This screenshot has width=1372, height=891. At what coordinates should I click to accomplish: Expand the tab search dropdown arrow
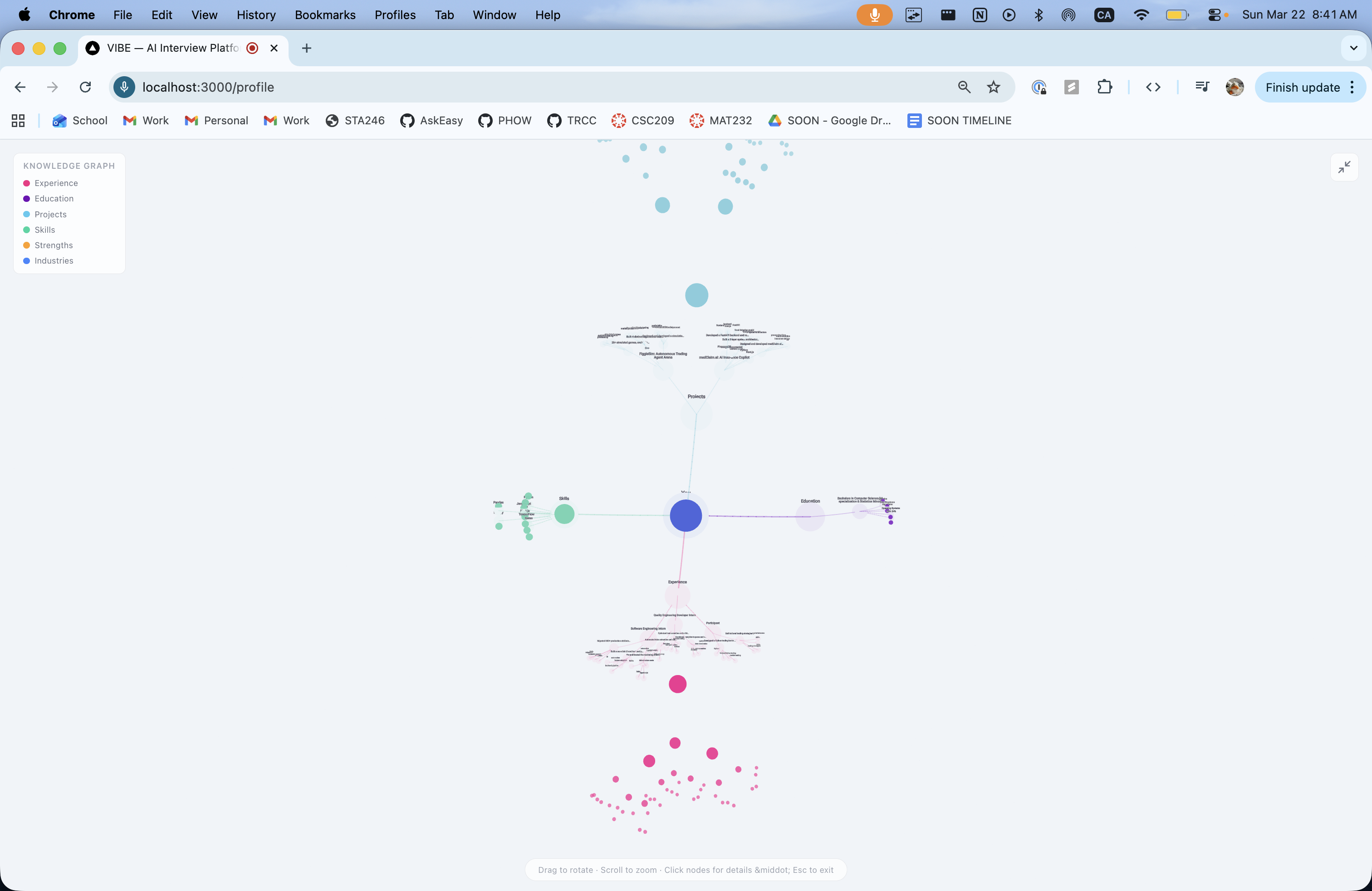(1353, 48)
